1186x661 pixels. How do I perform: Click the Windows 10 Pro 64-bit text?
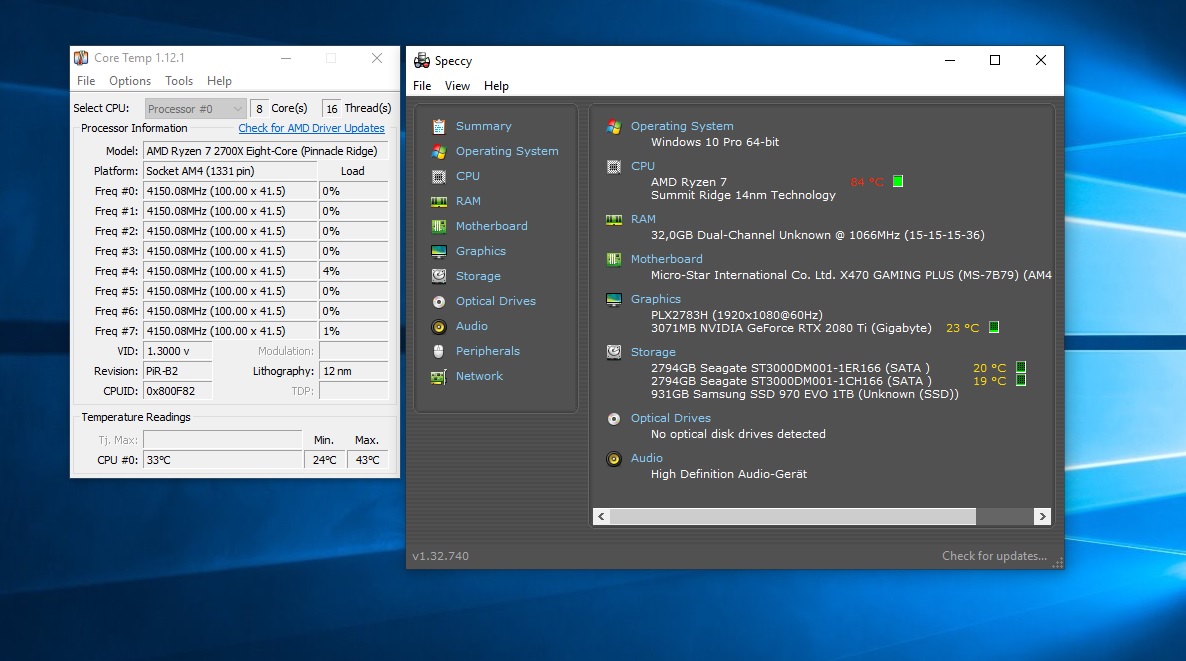[x=715, y=142]
